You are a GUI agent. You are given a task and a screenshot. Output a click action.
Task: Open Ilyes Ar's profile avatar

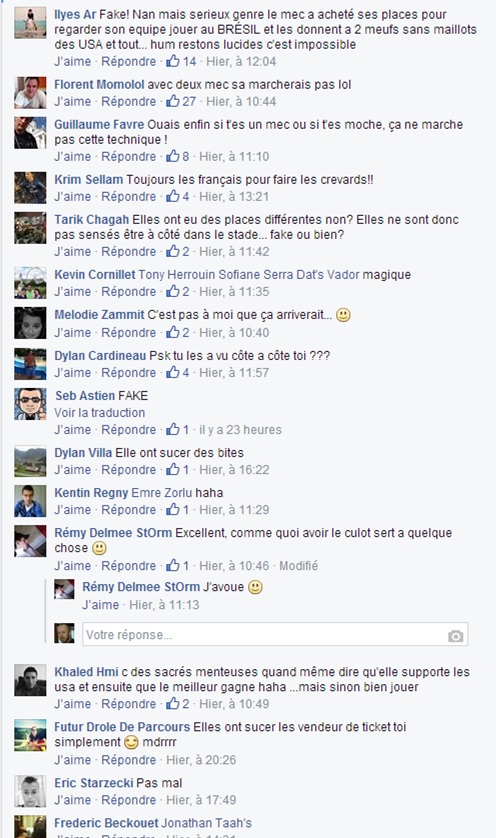[x=30, y=22]
